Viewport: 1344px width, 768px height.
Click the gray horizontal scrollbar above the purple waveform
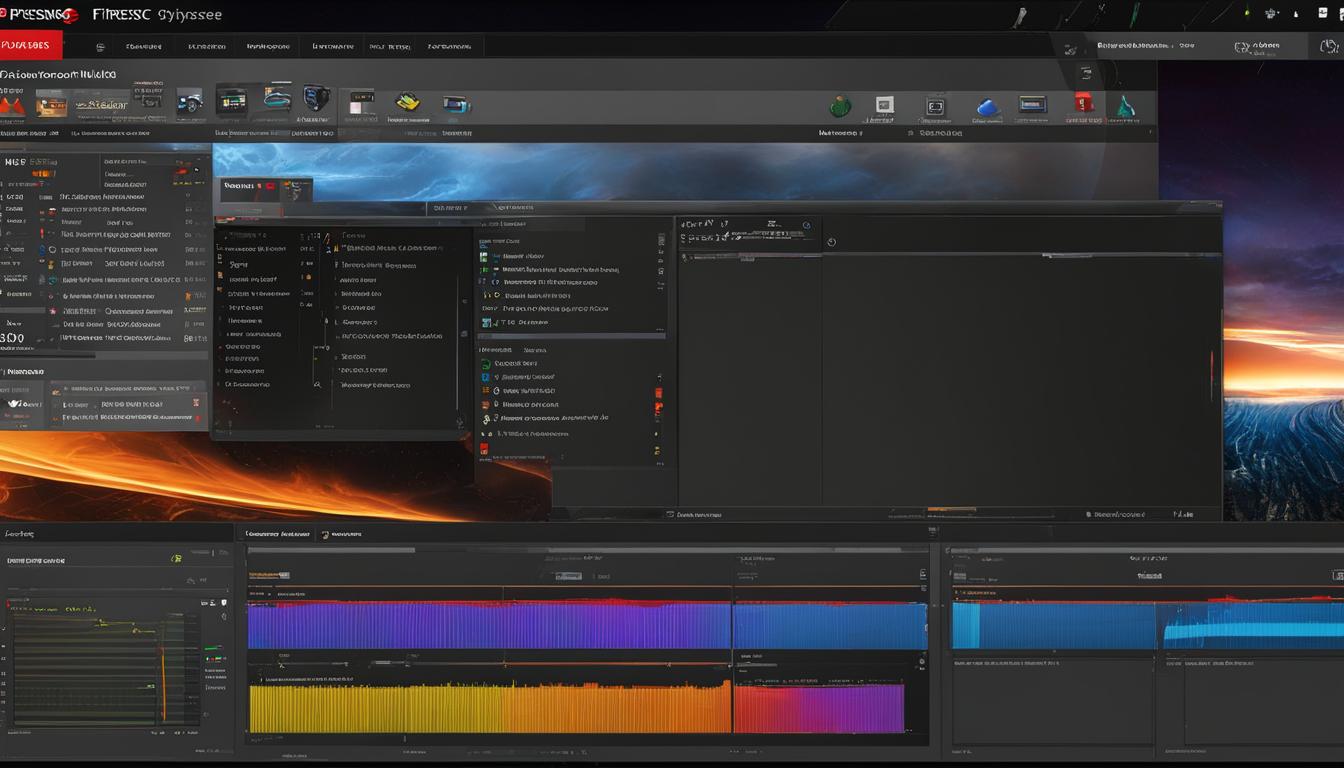(x=331, y=550)
